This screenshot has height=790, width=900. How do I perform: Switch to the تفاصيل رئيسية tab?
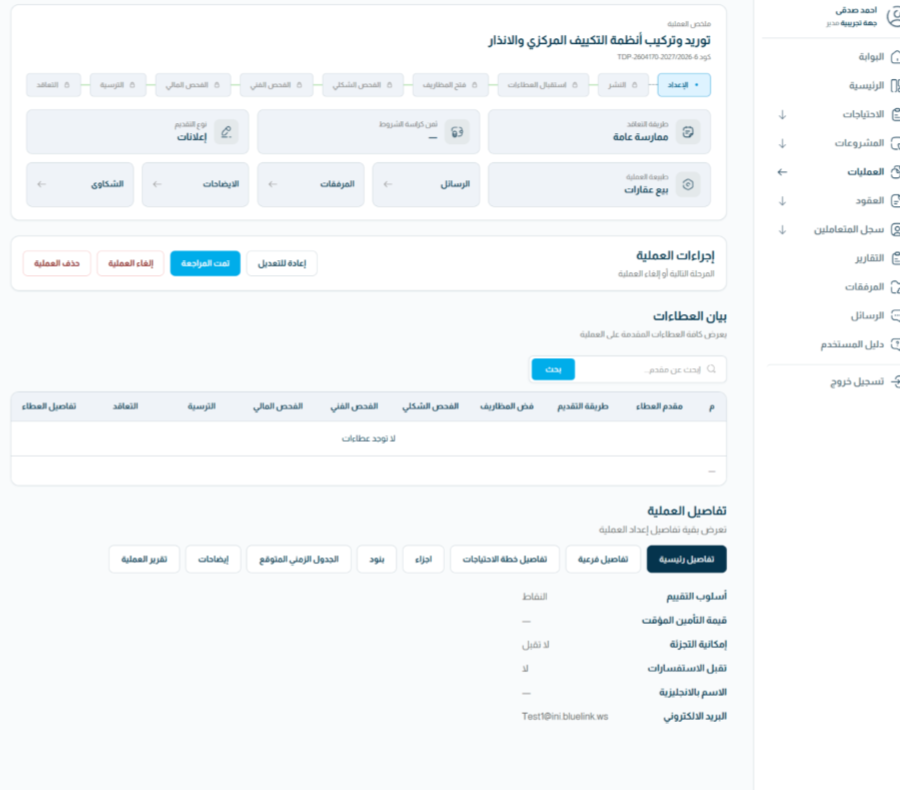click(x=686, y=559)
